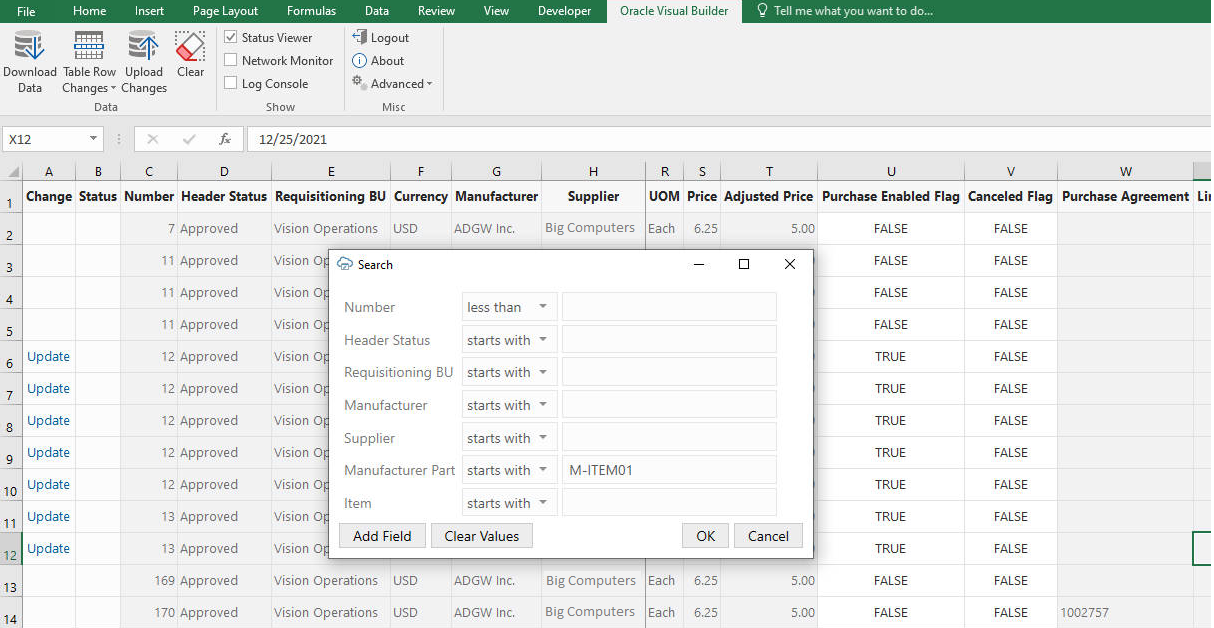Click cell with 1002757
The image size is (1214, 628).
(1125, 612)
